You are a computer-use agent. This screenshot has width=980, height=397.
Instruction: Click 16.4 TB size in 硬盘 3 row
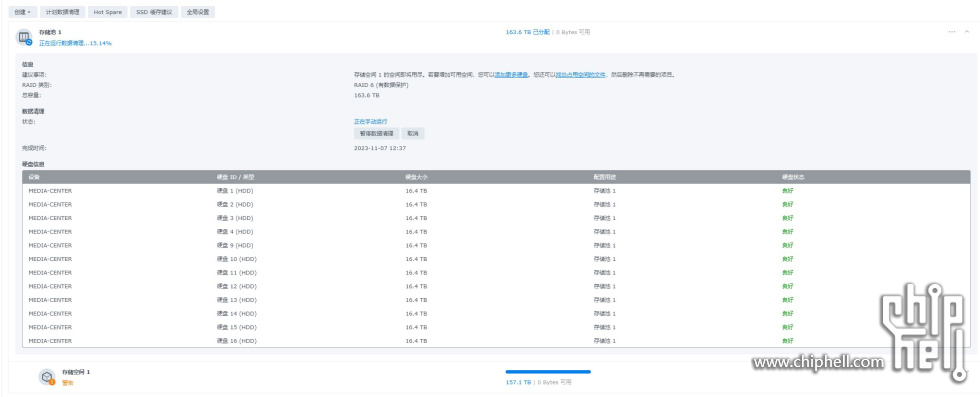point(416,218)
